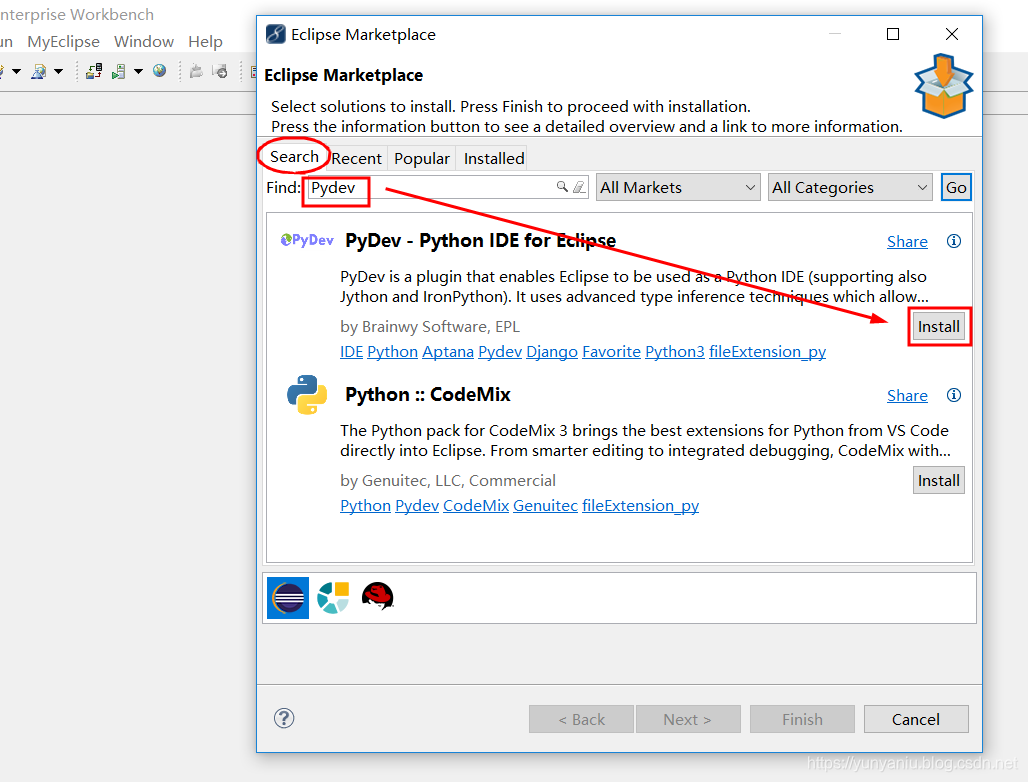Click the Django tag link
Screen dimensions: 1028x782
pyautogui.click(x=551, y=352)
